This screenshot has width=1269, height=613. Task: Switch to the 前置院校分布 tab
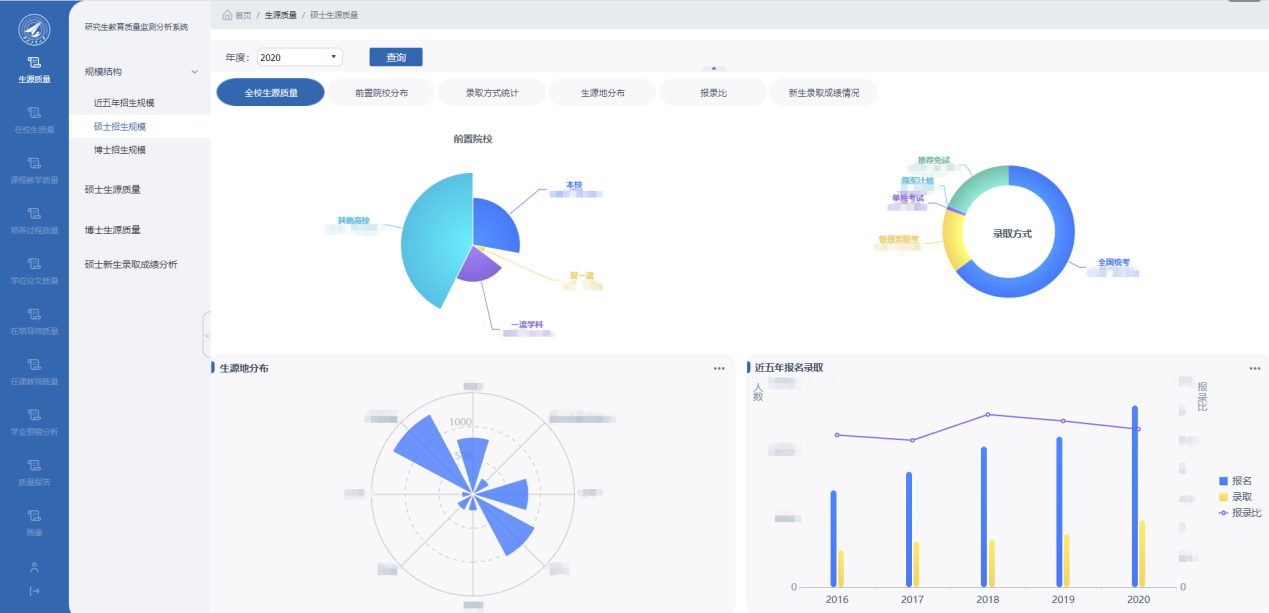(381, 93)
